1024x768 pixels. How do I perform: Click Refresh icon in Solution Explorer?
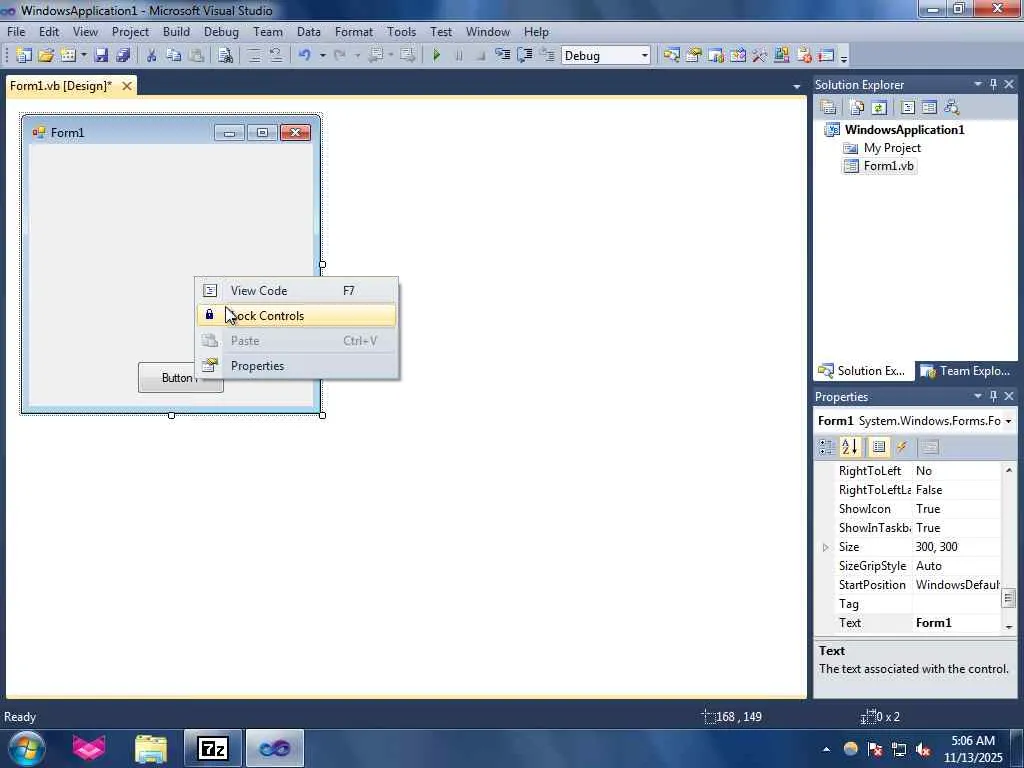pos(879,107)
